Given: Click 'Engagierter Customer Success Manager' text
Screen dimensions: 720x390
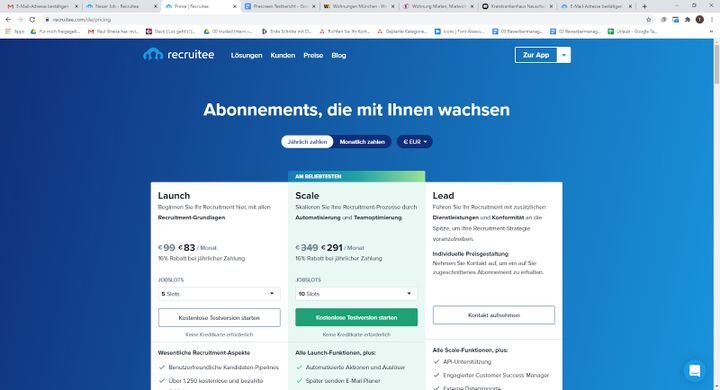Looking at the screenshot, I should click(x=496, y=375).
